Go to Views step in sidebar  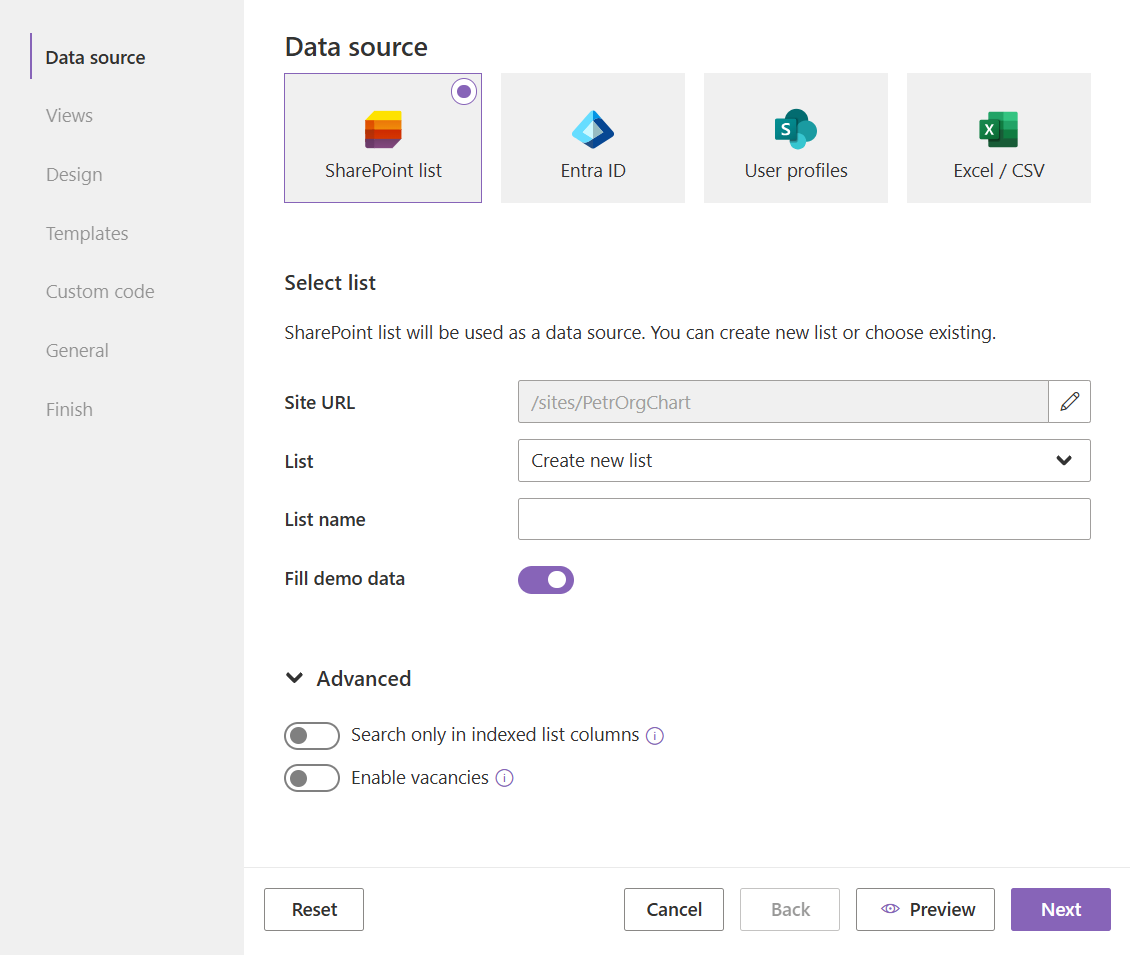[x=69, y=115]
